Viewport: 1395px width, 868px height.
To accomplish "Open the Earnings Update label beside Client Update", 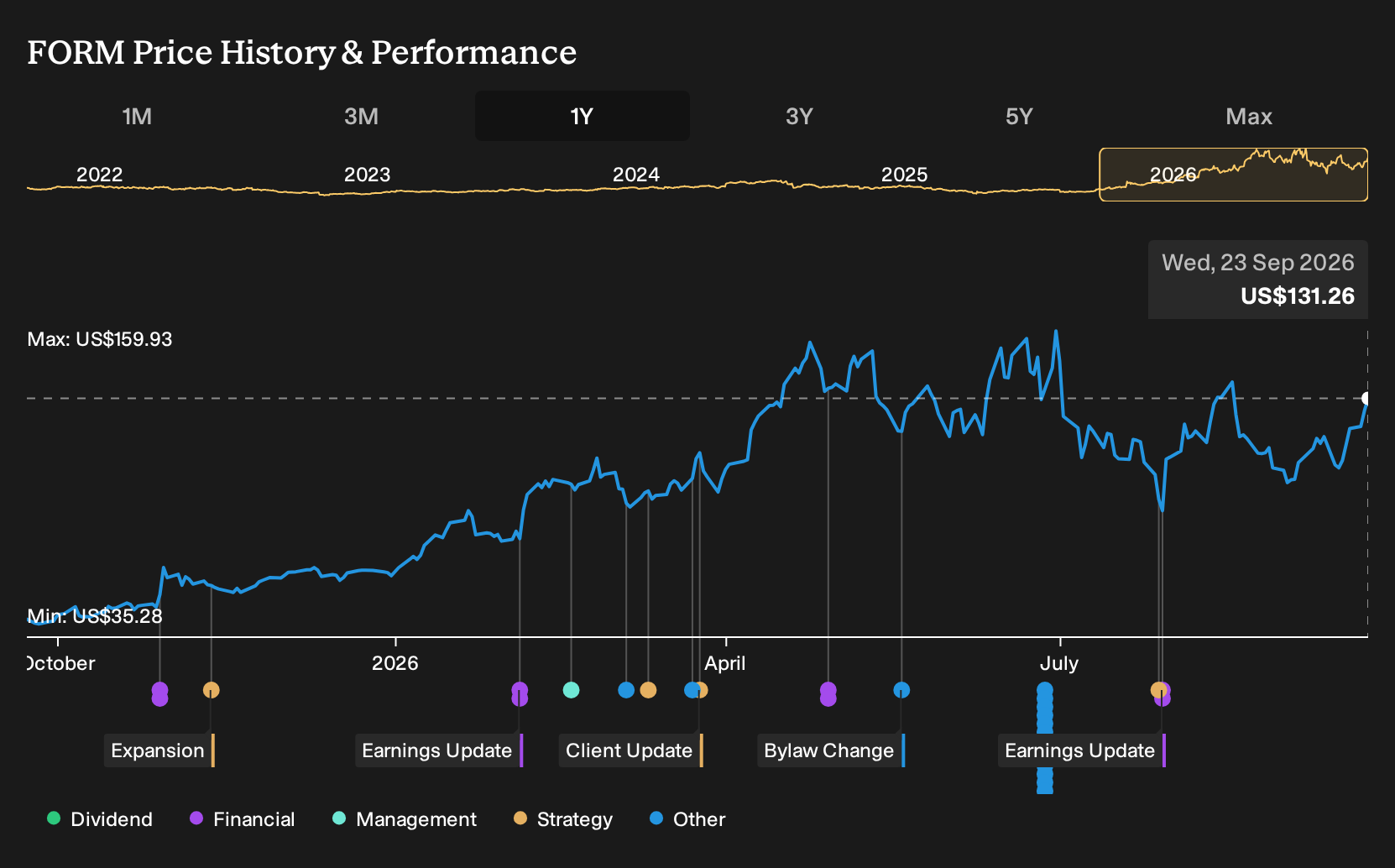I will (439, 750).
